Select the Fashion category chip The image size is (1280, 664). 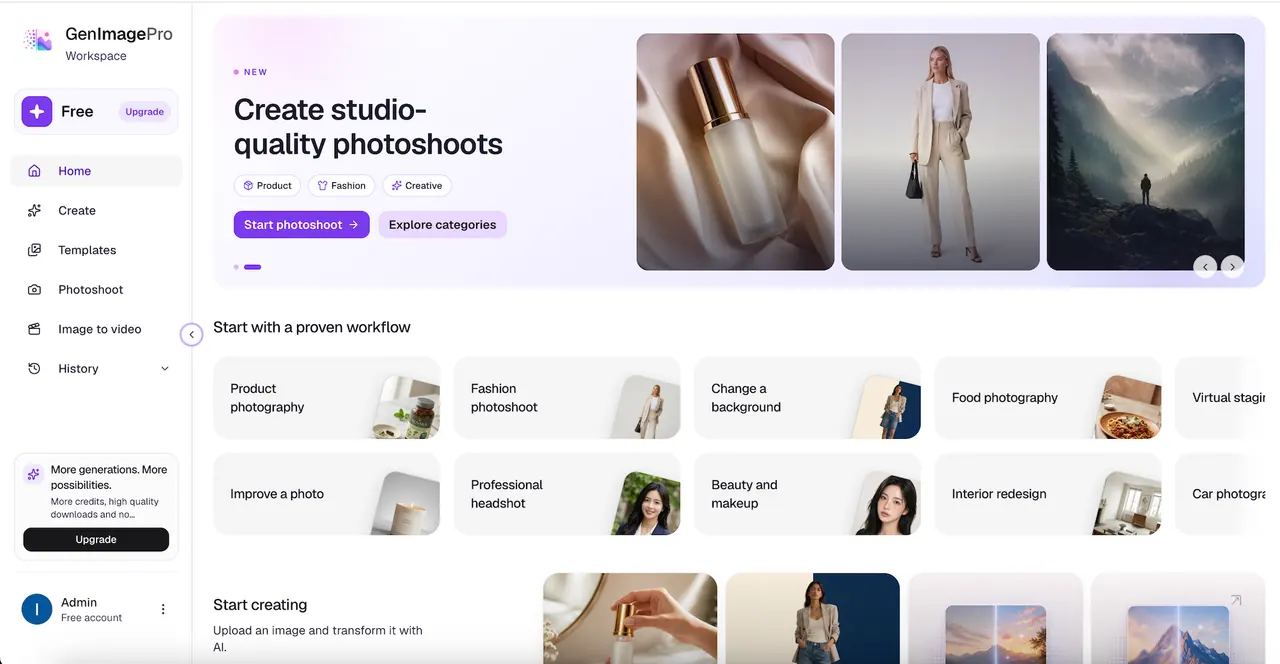pos(342,185)
